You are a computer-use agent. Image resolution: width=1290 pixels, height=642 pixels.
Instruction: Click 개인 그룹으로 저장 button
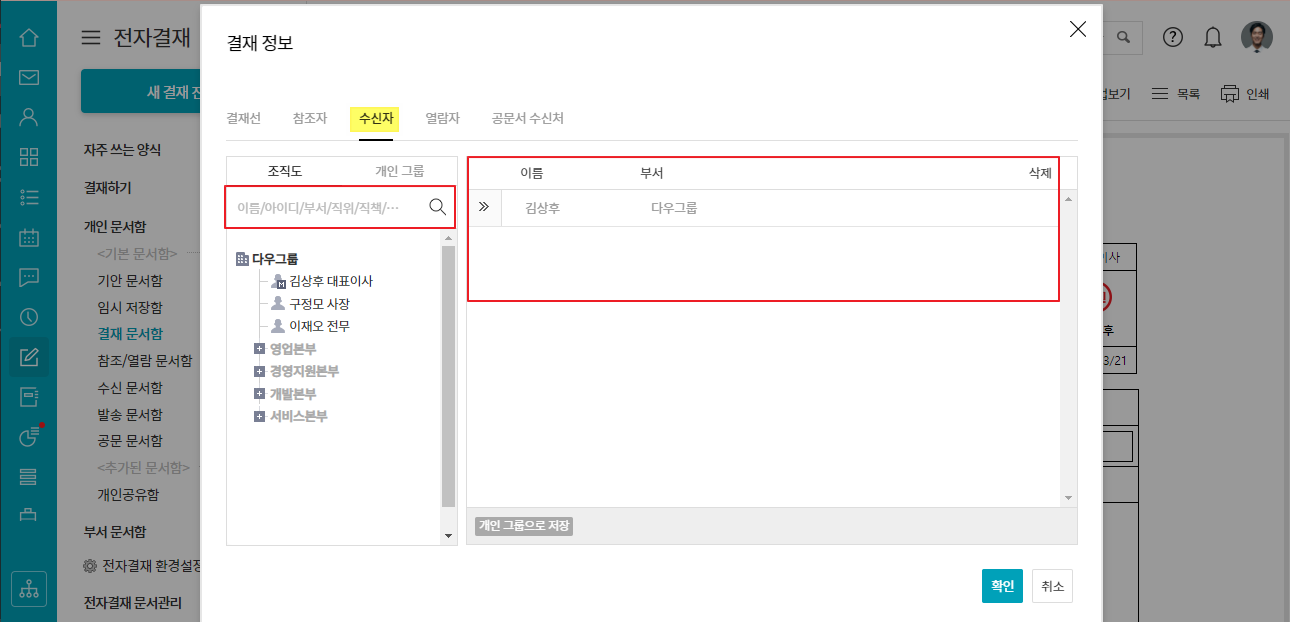click(x=524, y=525)
